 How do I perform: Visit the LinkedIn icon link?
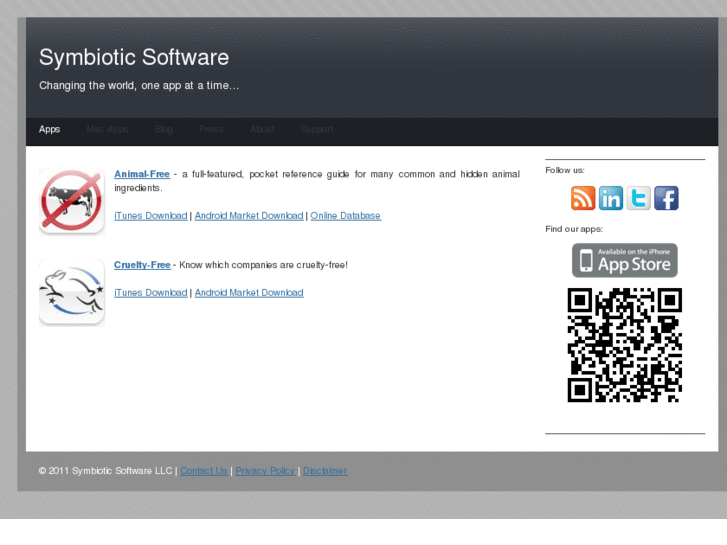click(611, 198)
